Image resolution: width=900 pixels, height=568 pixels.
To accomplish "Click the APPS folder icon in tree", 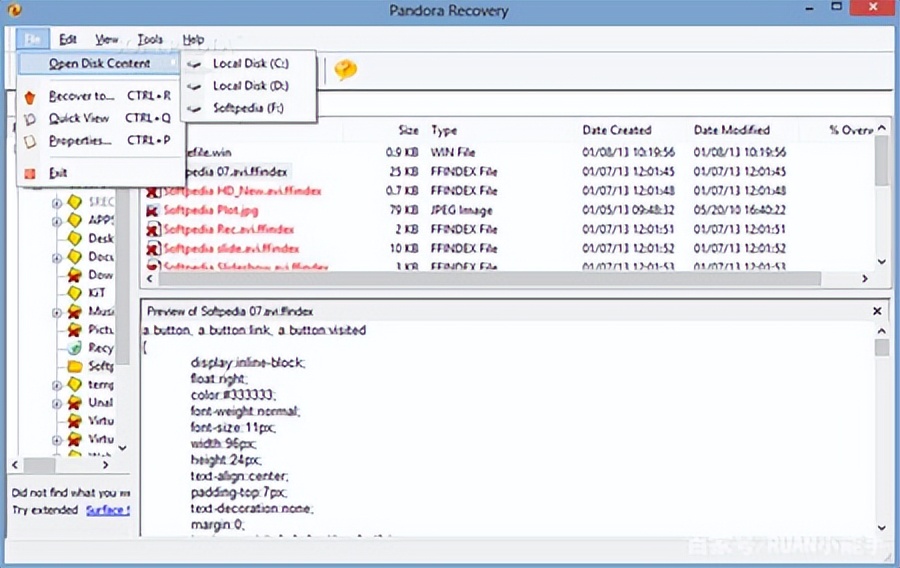I will pyautogui.click(x=75, y=220).
